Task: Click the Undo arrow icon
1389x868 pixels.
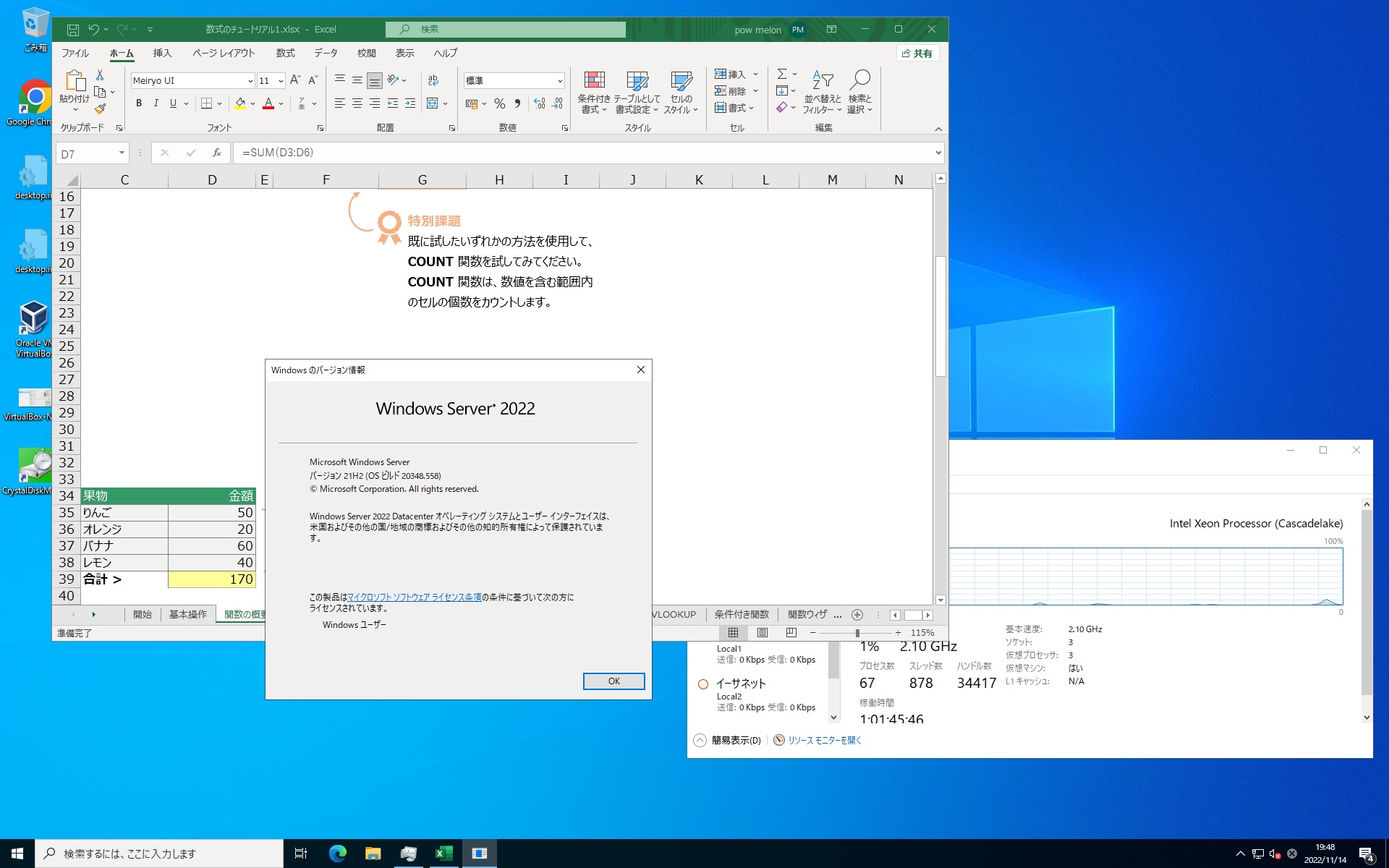Action: click(93, 30)
